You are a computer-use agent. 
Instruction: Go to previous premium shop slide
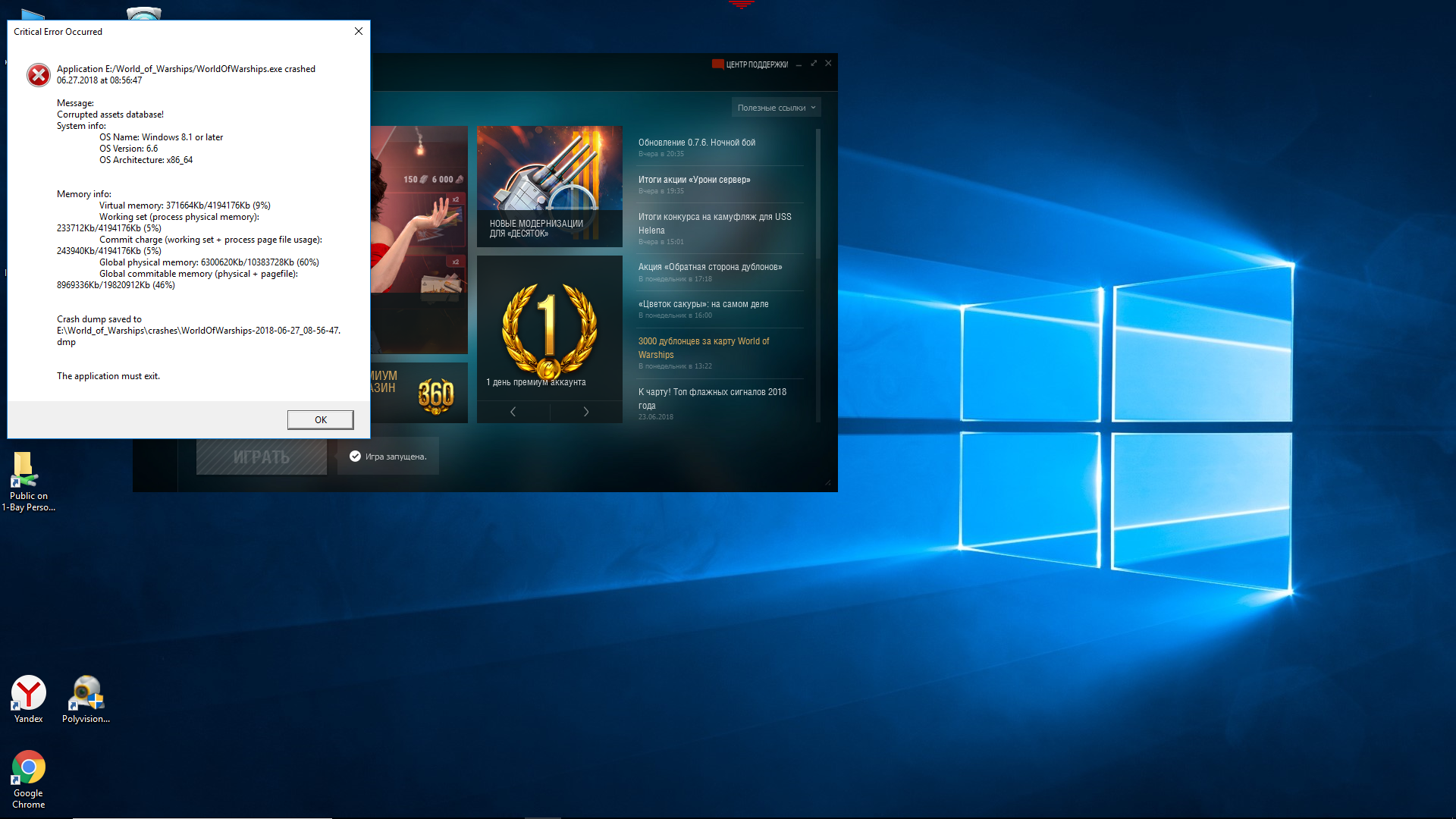tap(513, 412)
